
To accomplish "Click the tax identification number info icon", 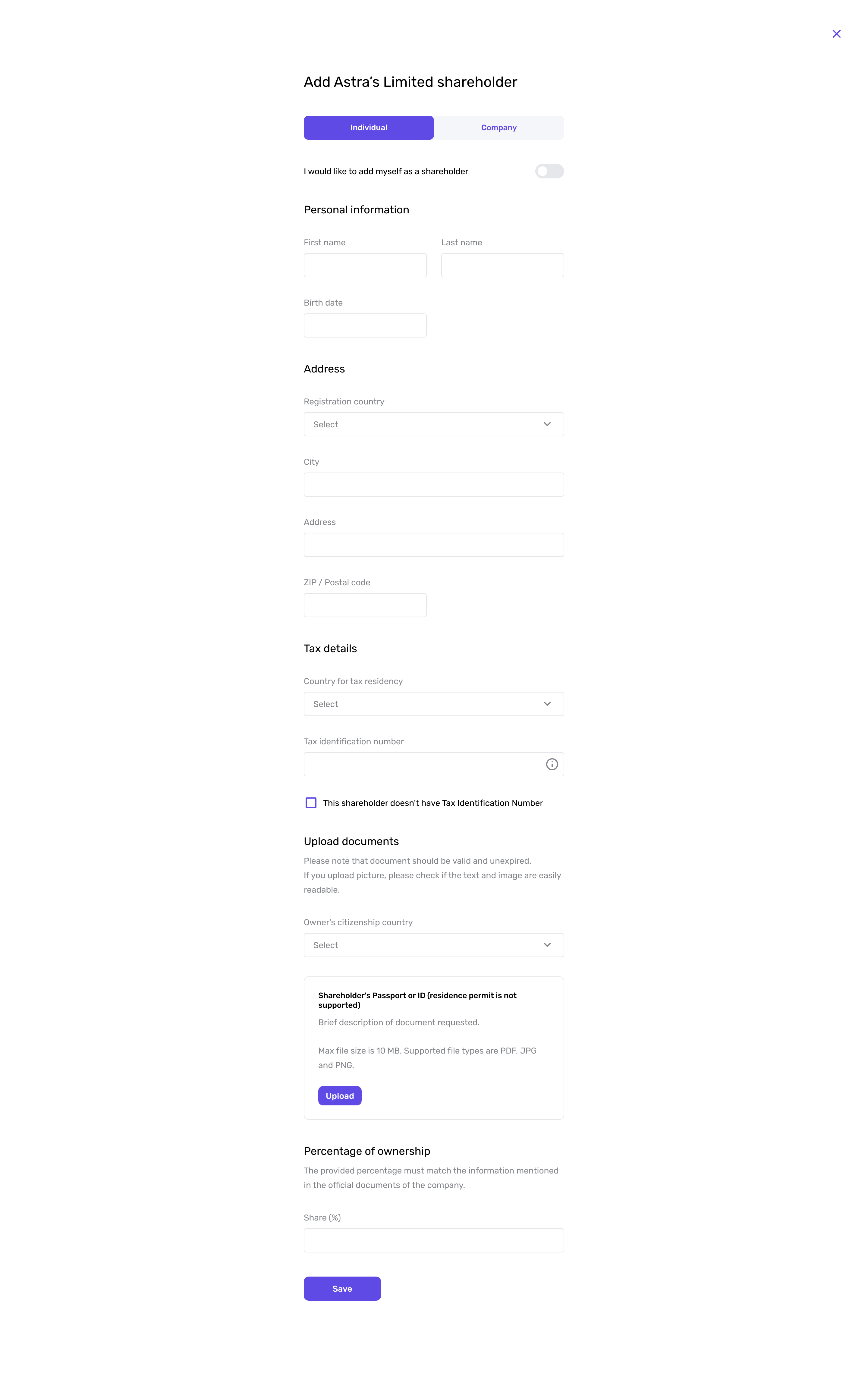I will coord(552,764).
